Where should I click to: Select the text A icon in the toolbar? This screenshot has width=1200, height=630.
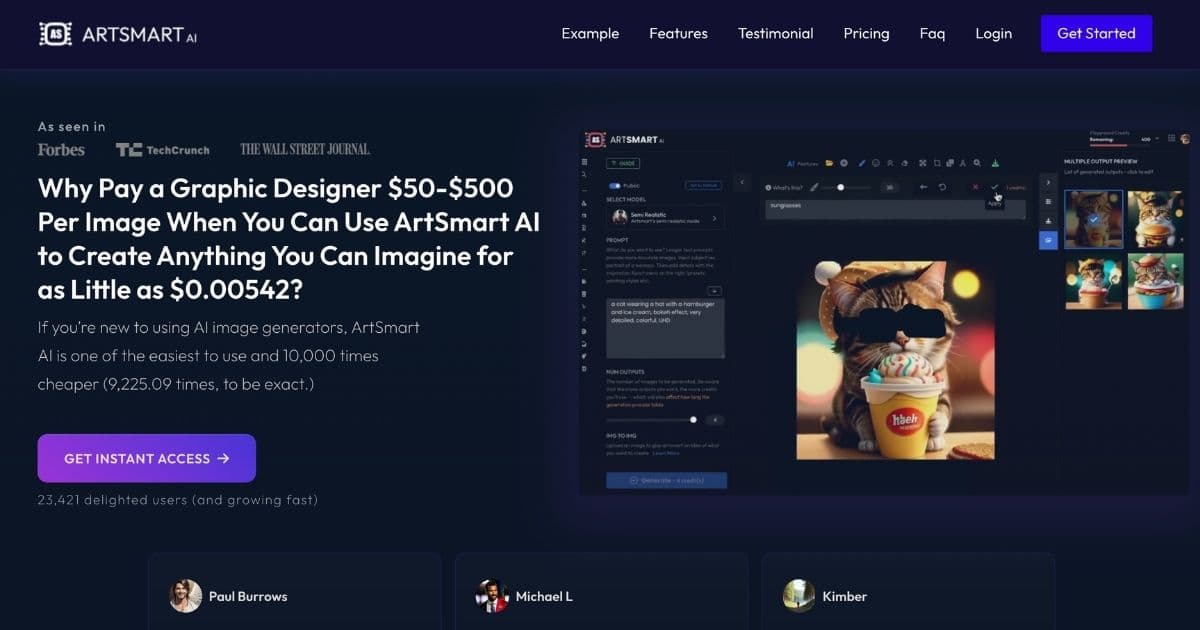click(x=963, y=163)
